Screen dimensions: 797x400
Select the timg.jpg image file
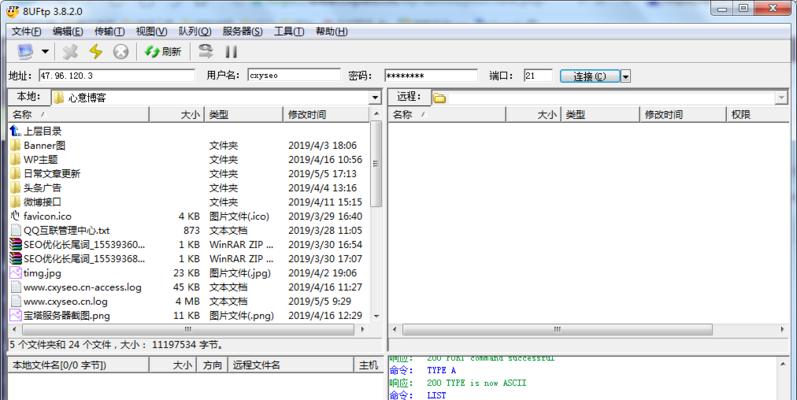point(36,273)
